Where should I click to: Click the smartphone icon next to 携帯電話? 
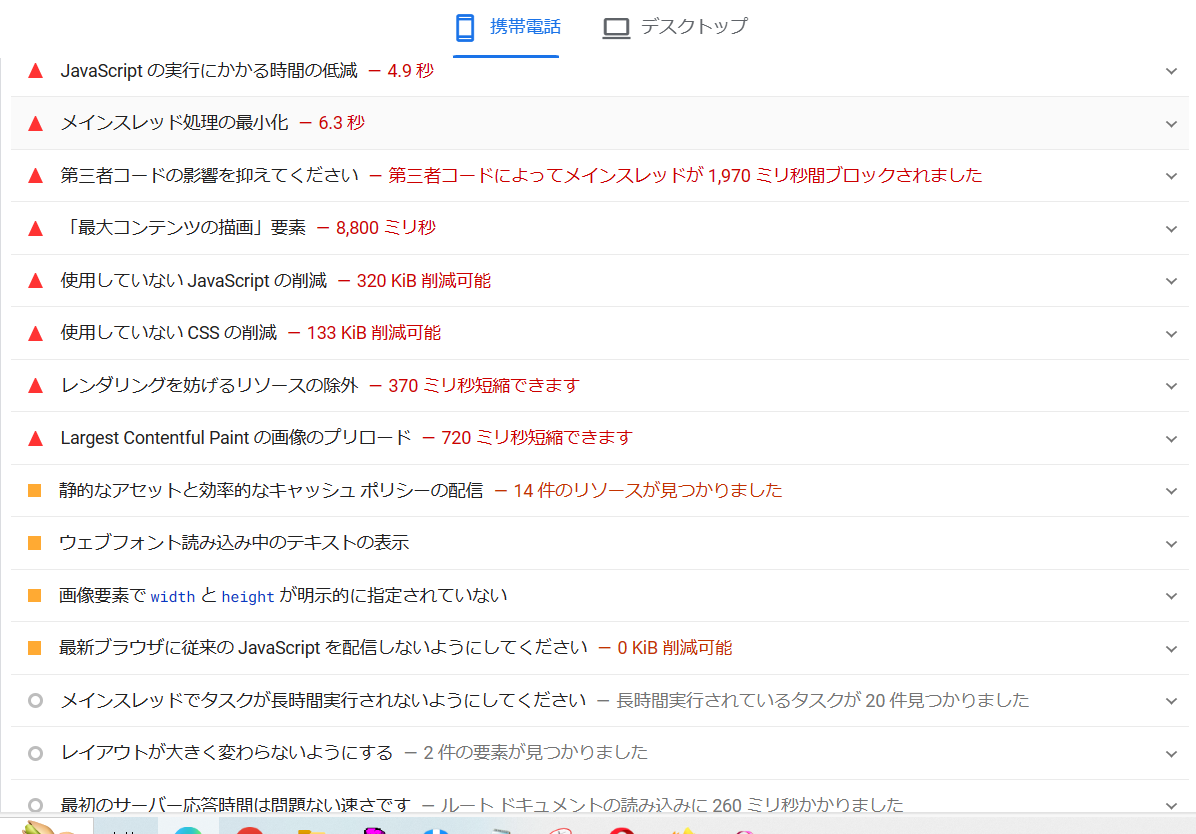coord(465,27)
